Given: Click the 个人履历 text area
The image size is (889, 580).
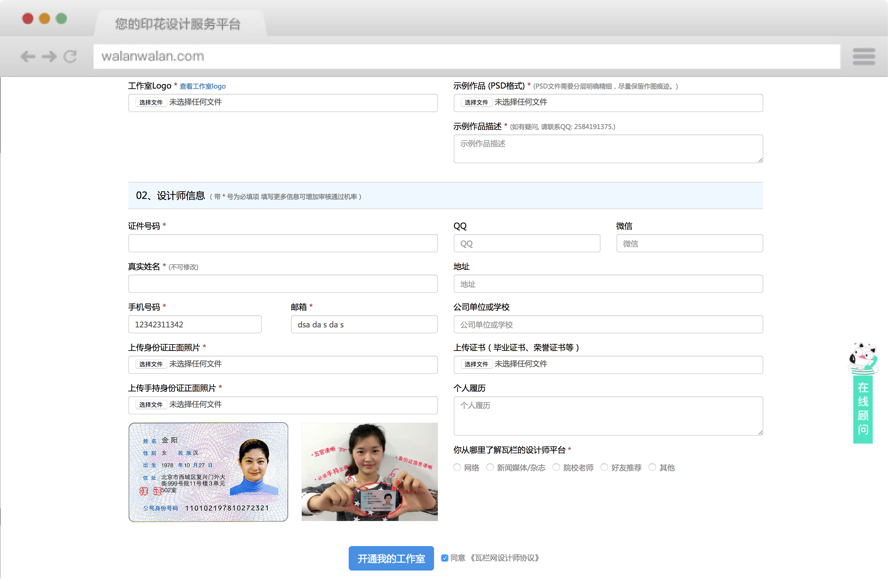Looking at the screenshot, I should (609, 413).
